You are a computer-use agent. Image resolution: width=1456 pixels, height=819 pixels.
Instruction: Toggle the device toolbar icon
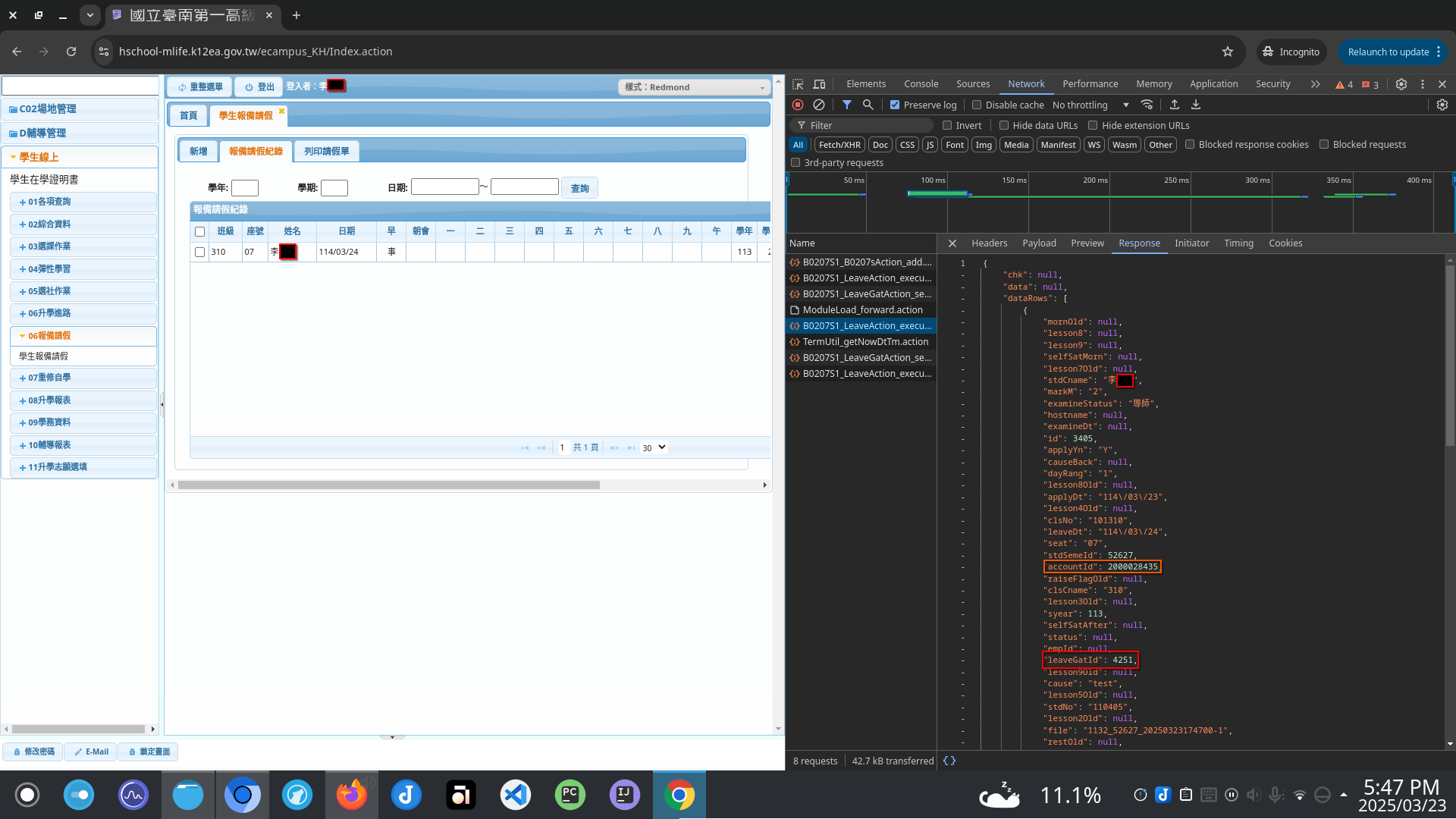pyautogui.click(x=819, y=84)
